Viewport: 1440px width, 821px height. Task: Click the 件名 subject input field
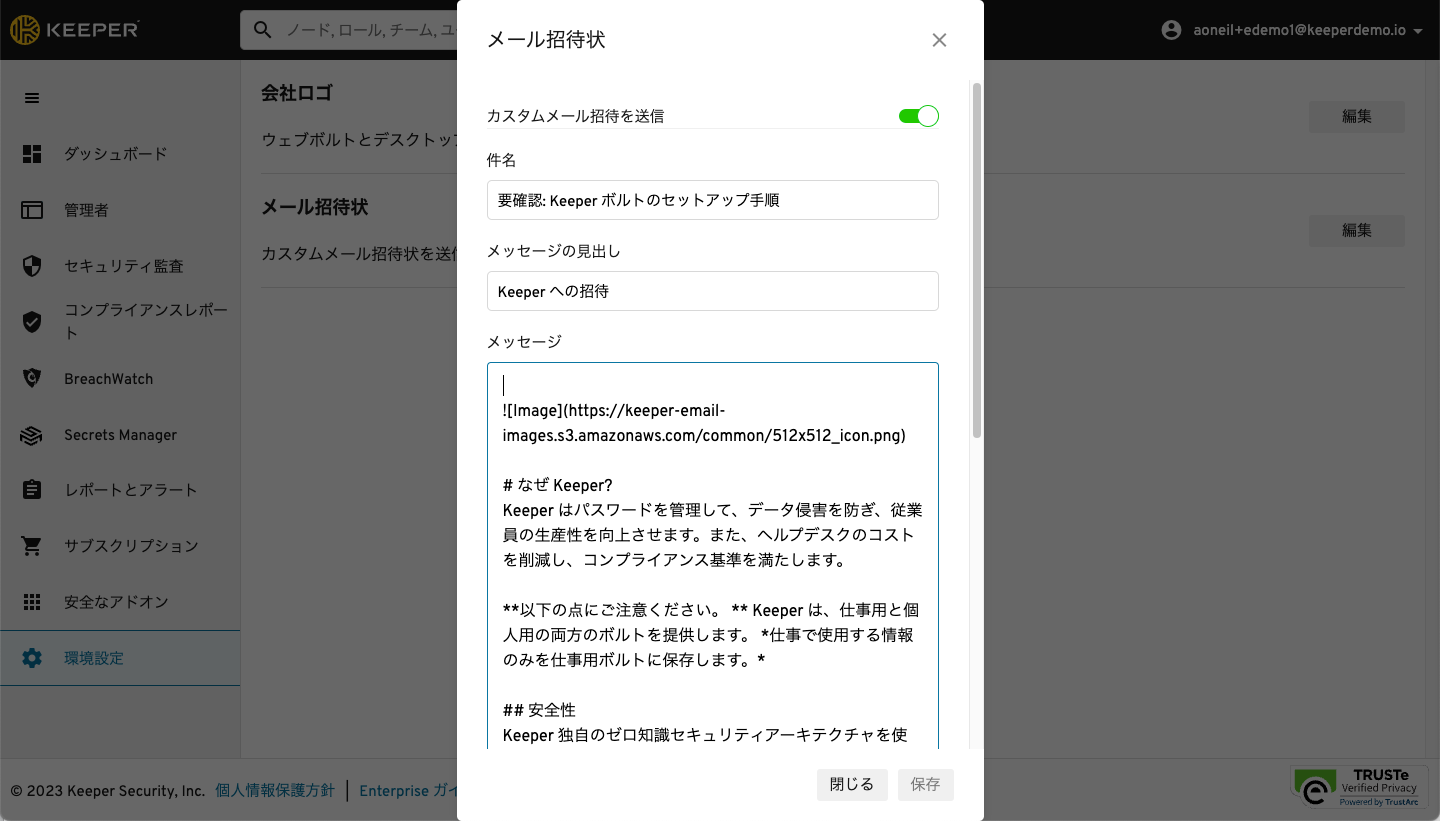[x=712, y=200]
